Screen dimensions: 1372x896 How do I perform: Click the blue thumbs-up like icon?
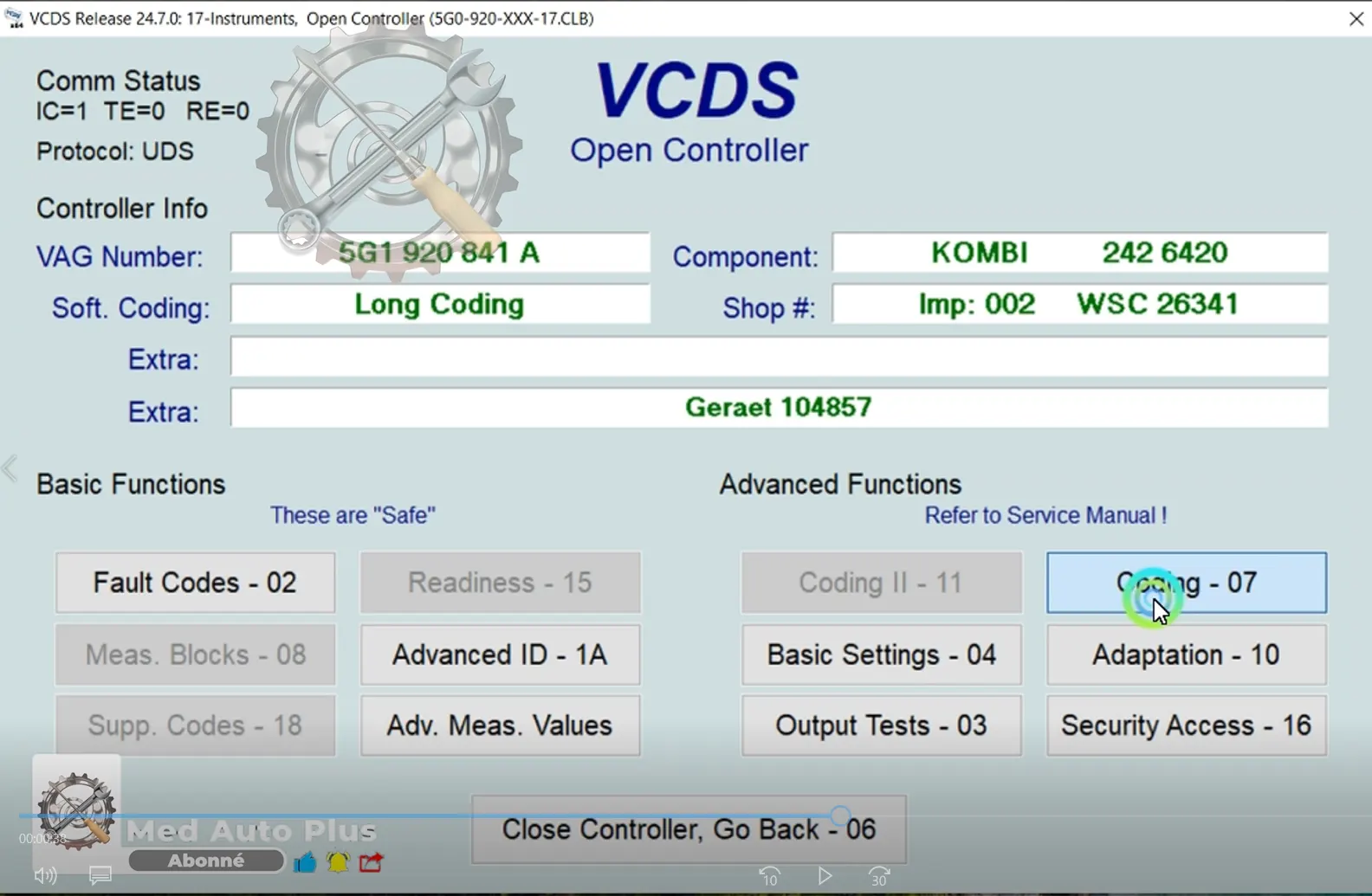pyautogui.click(x=305, y=862)
